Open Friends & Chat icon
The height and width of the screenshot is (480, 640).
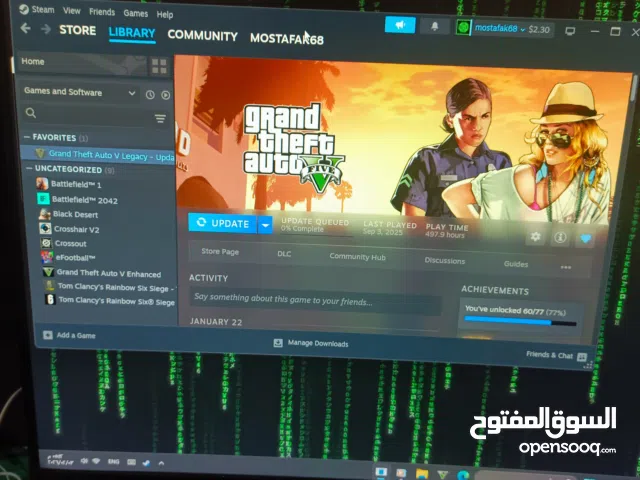(x=582, y=357)
